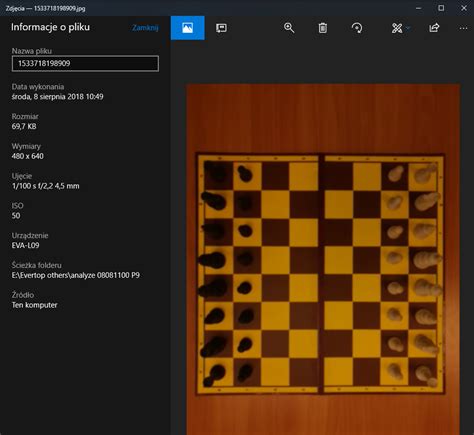Select the photo view icon in toolbar
The image size is (474, 435).
coord(188,28)
